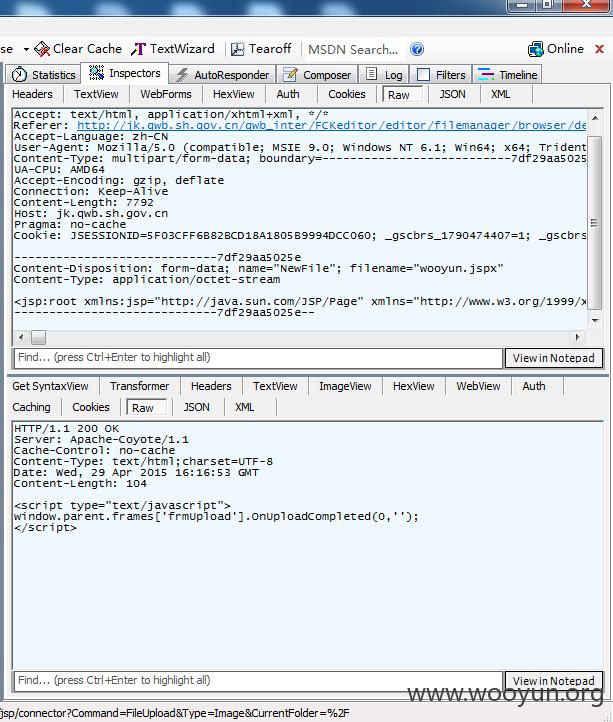The image size is (613, 722).
Task: Open response Cookies tab
Action: pos(91,407)
